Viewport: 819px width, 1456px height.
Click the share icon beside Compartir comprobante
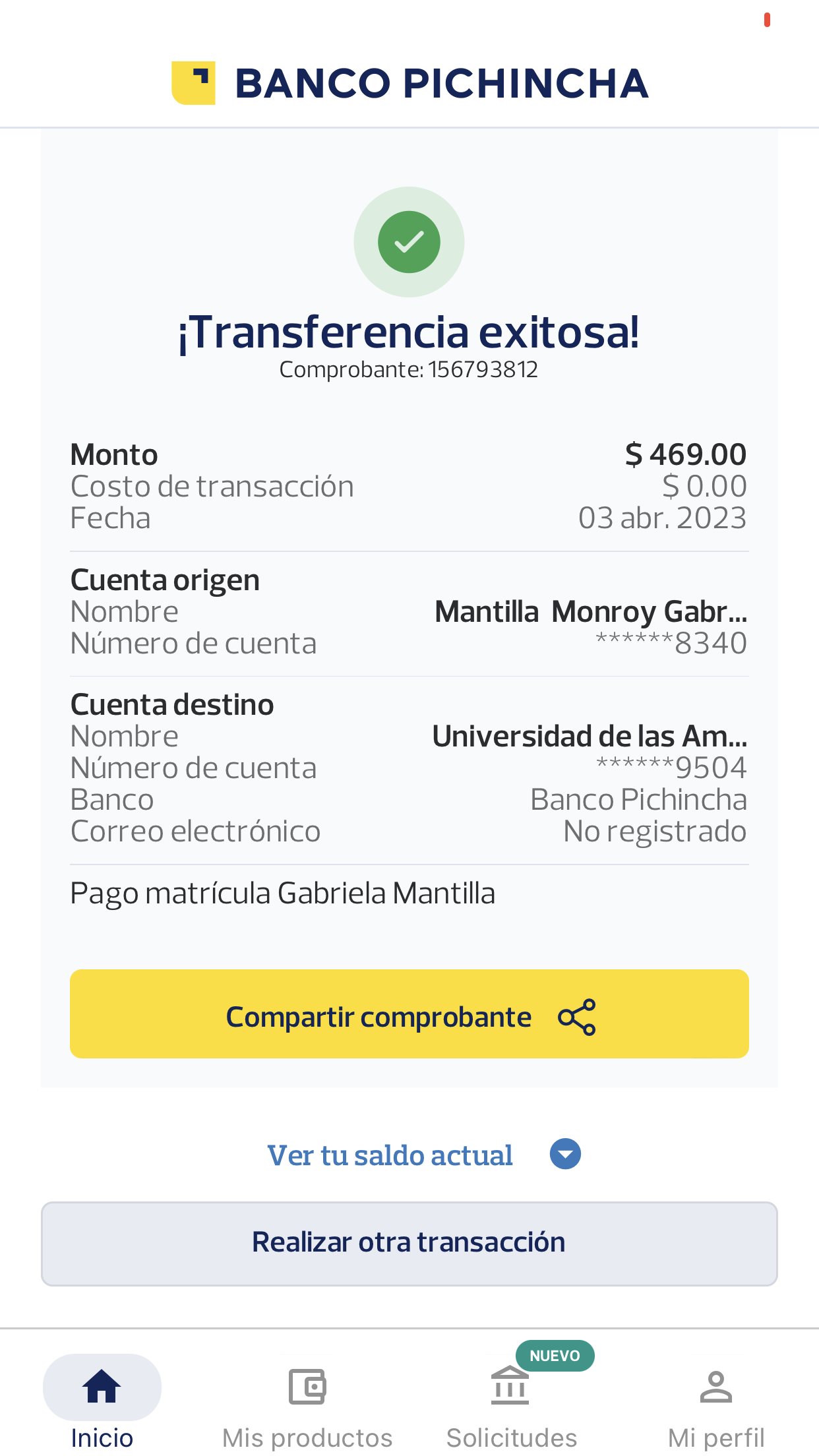point(576,1017)
